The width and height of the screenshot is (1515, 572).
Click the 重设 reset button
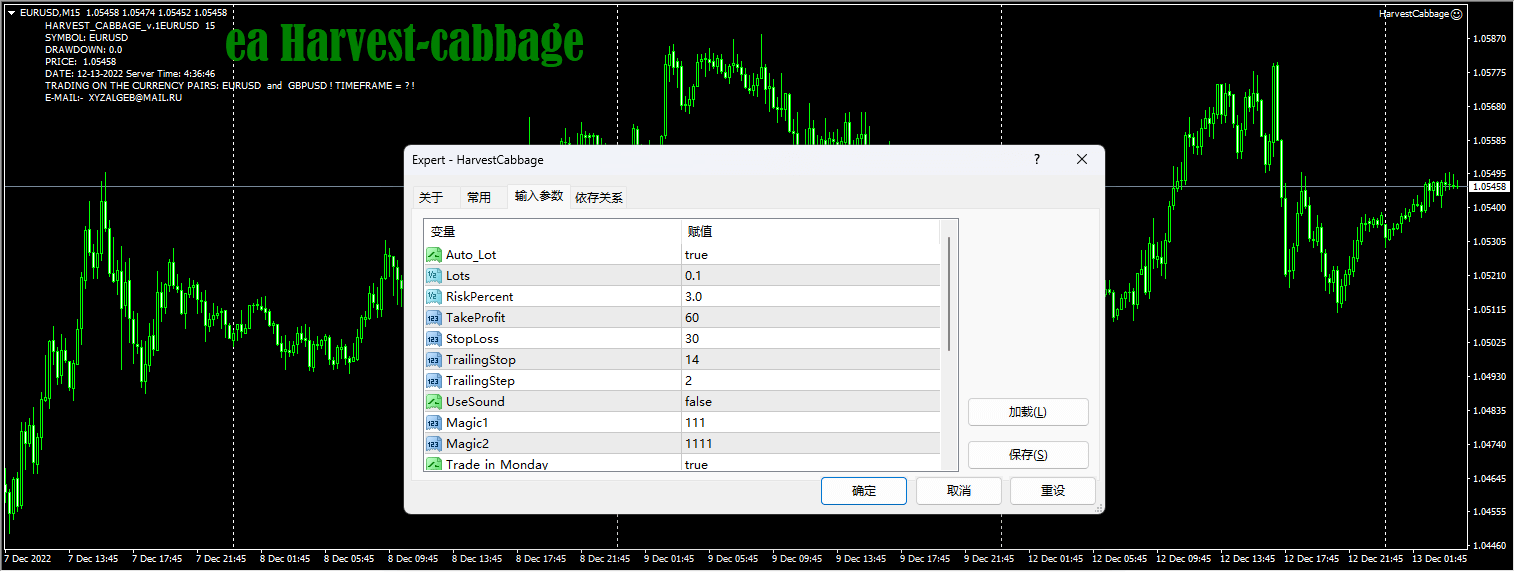click(x=1052, y=491)
